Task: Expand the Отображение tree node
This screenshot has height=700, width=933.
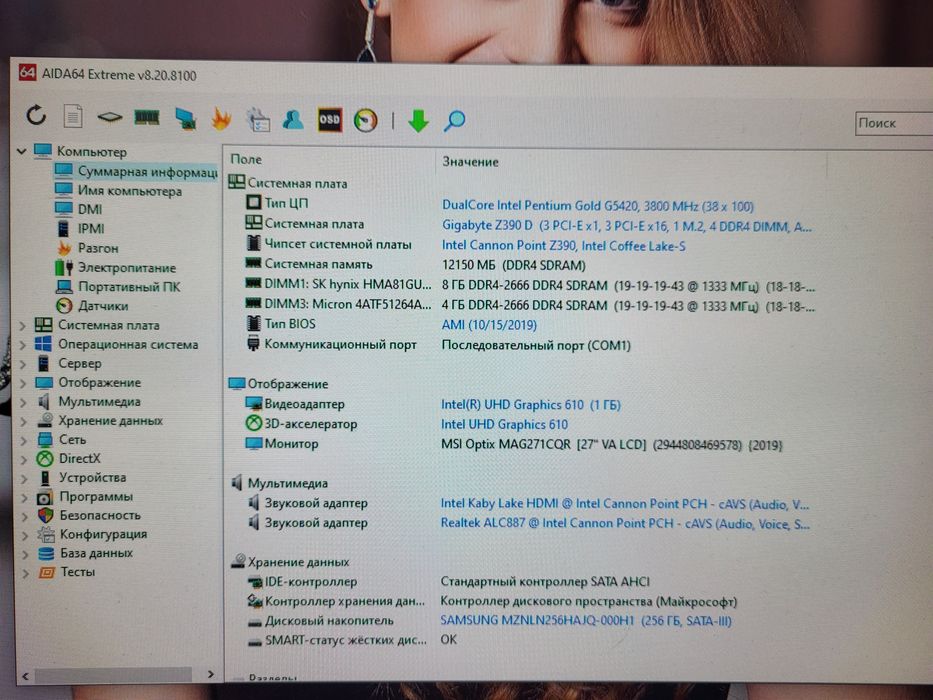Action: [x=23, y=383]
